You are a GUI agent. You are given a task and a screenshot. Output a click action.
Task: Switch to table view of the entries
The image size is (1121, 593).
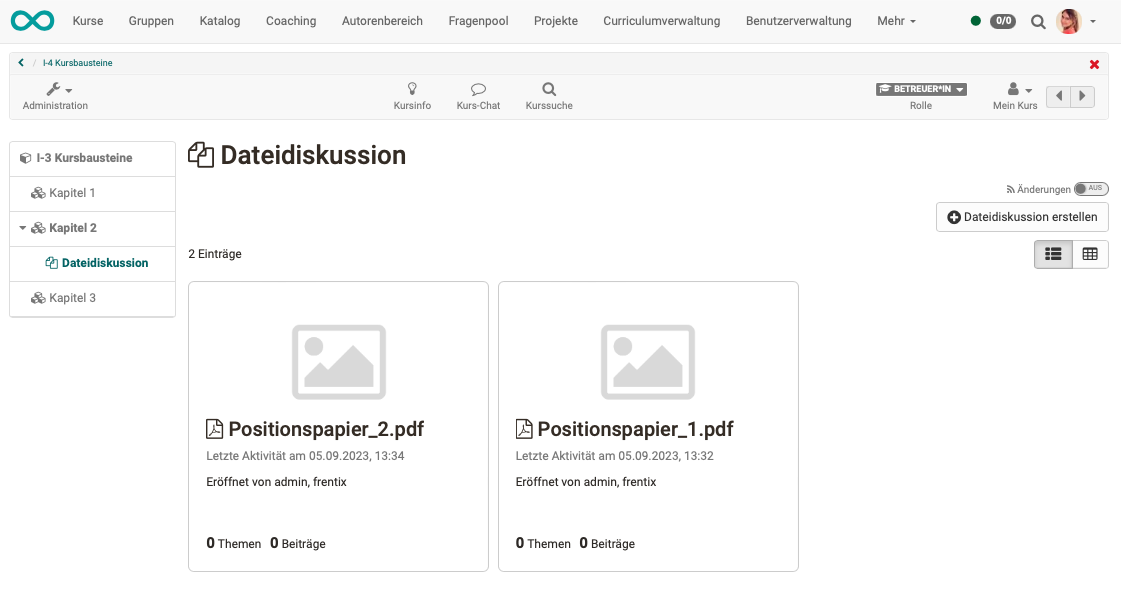[1090, 254]
